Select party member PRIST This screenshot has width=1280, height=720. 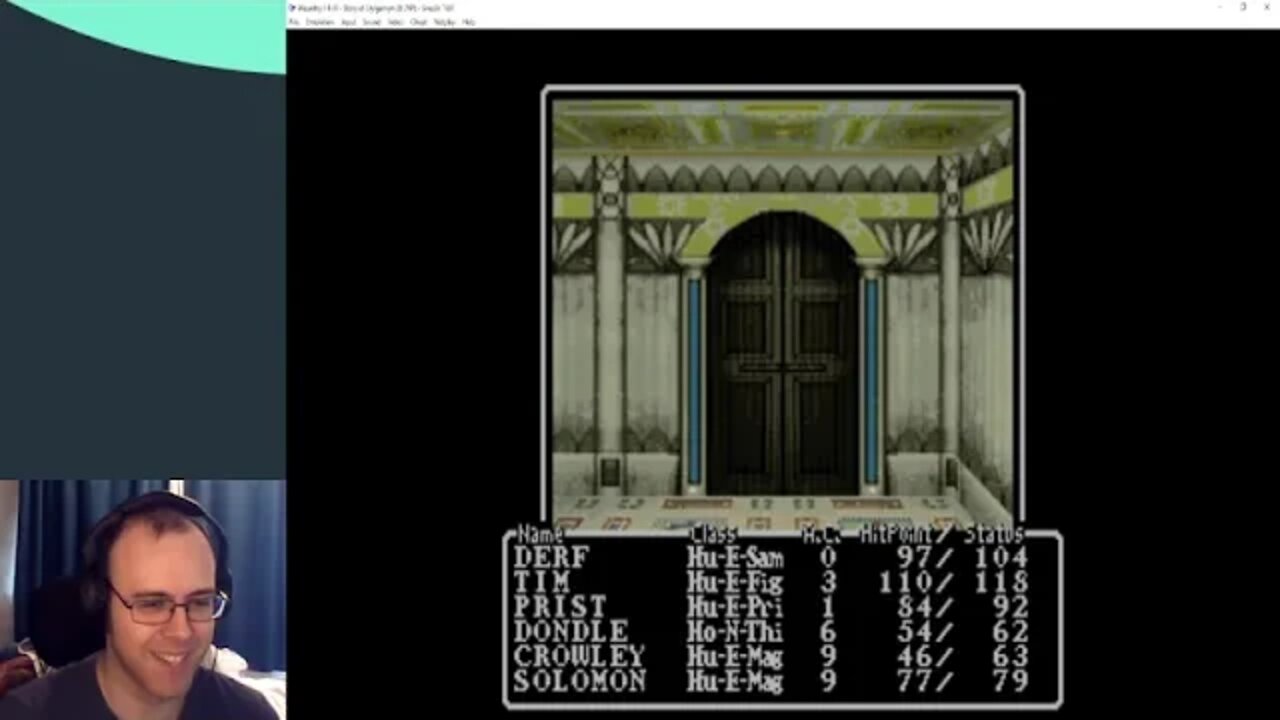[x=560, y=608]
